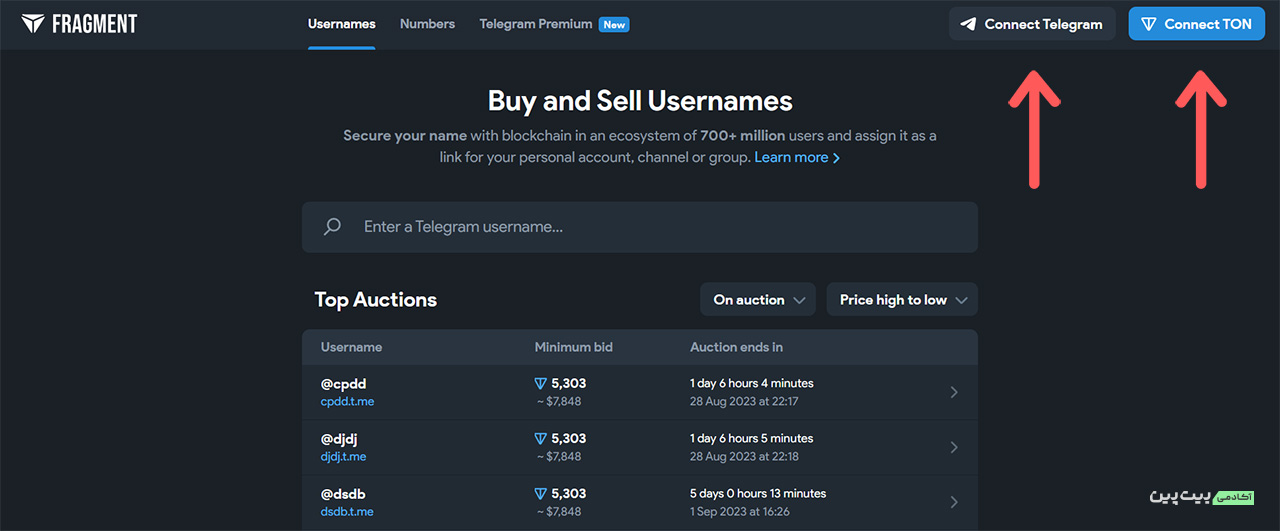Image resolution: width=1280 pixels, height=531 pixels.
Task: Open @djdj row chevron arrow
Action: click(x=954, y=447)
